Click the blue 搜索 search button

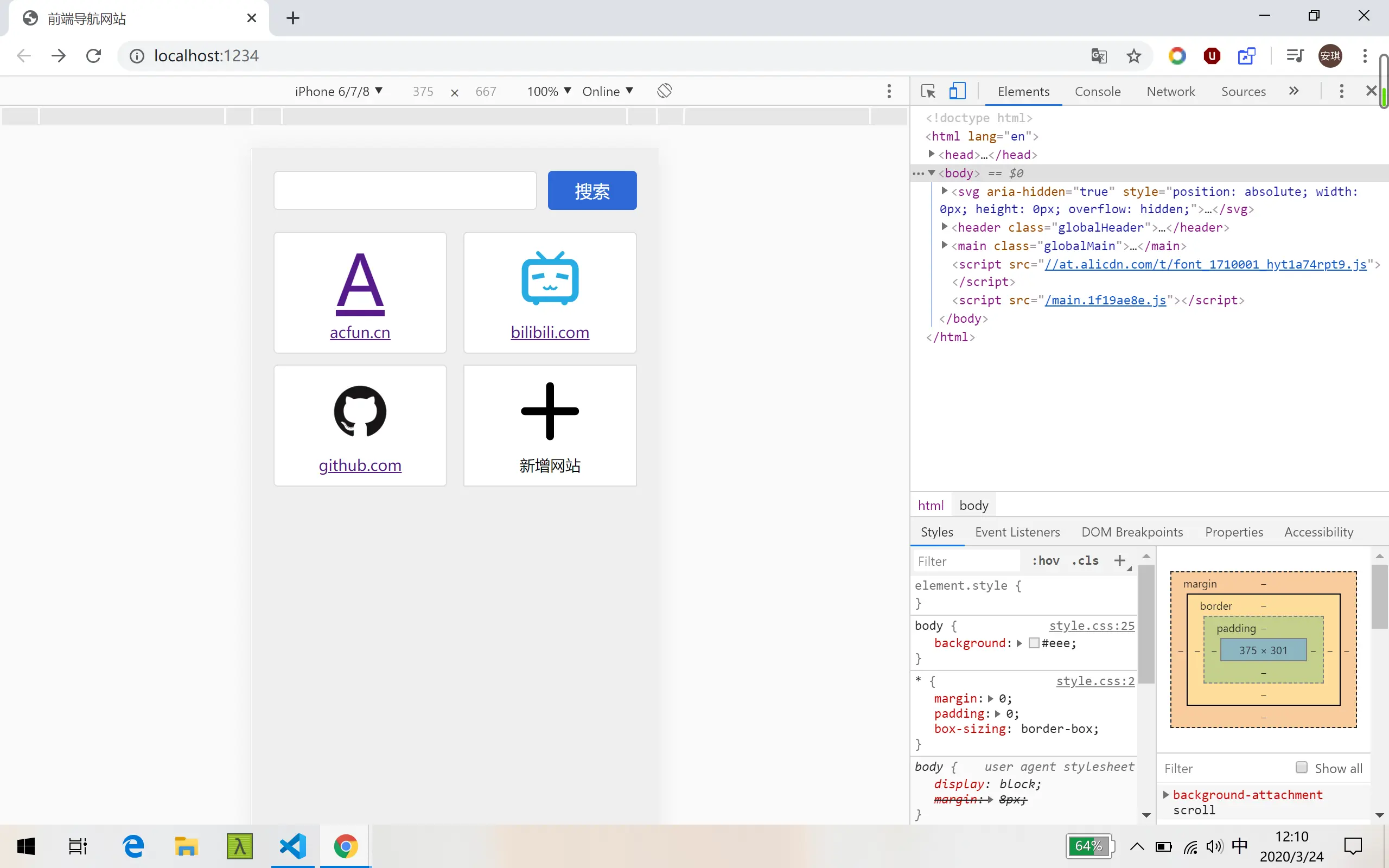[592, 190]
